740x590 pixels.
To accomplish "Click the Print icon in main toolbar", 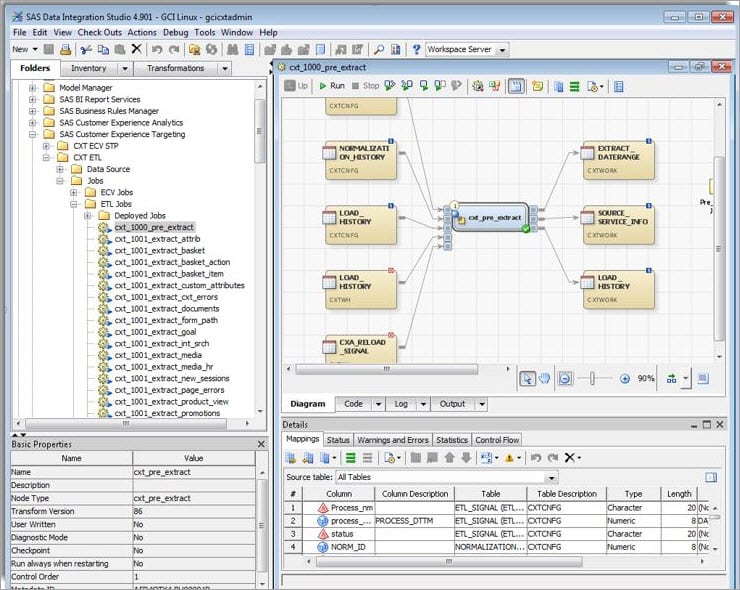I will [66, 49].
